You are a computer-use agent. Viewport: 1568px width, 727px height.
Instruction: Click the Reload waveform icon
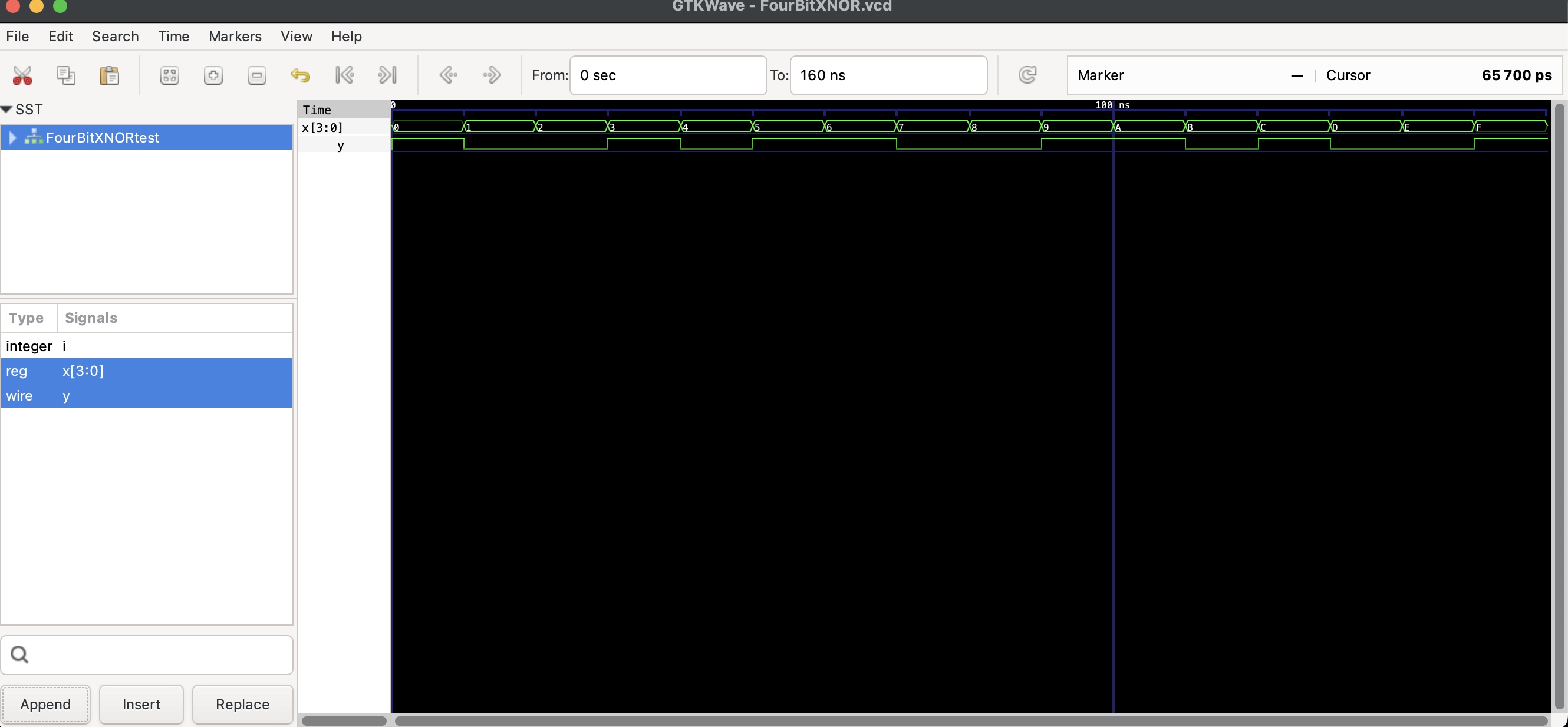pyautogui.click(x=1027, y=75)
